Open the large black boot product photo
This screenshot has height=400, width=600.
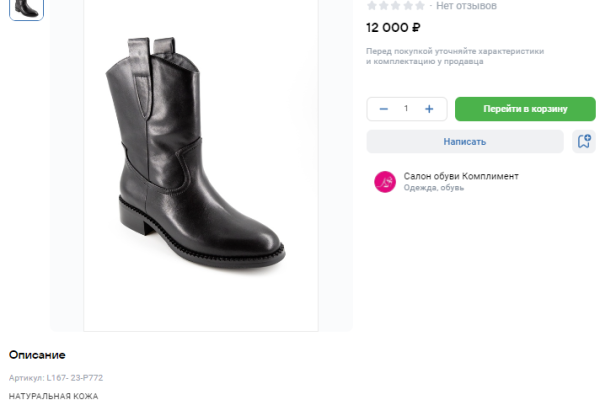(x=200, y=160)
